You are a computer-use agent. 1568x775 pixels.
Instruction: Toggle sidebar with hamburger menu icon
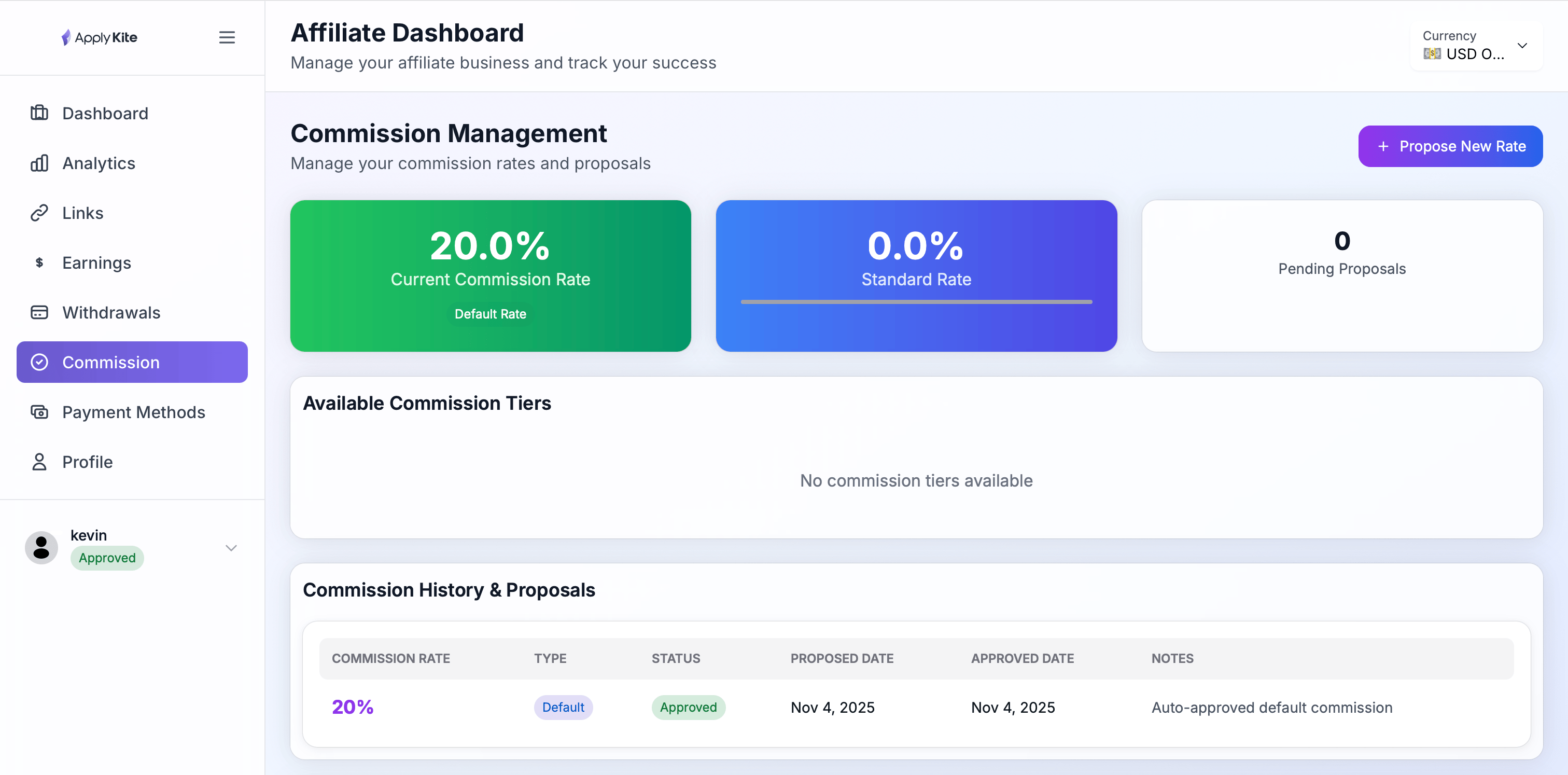[x=227, y=37]
